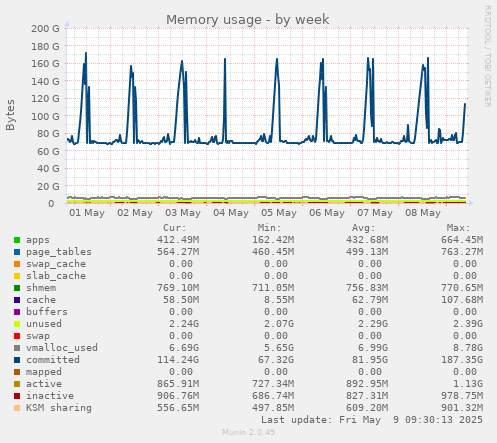Click the purple buffers legend swatch
The width and height of the screenshot is (497, 443).
coord(17,312)
